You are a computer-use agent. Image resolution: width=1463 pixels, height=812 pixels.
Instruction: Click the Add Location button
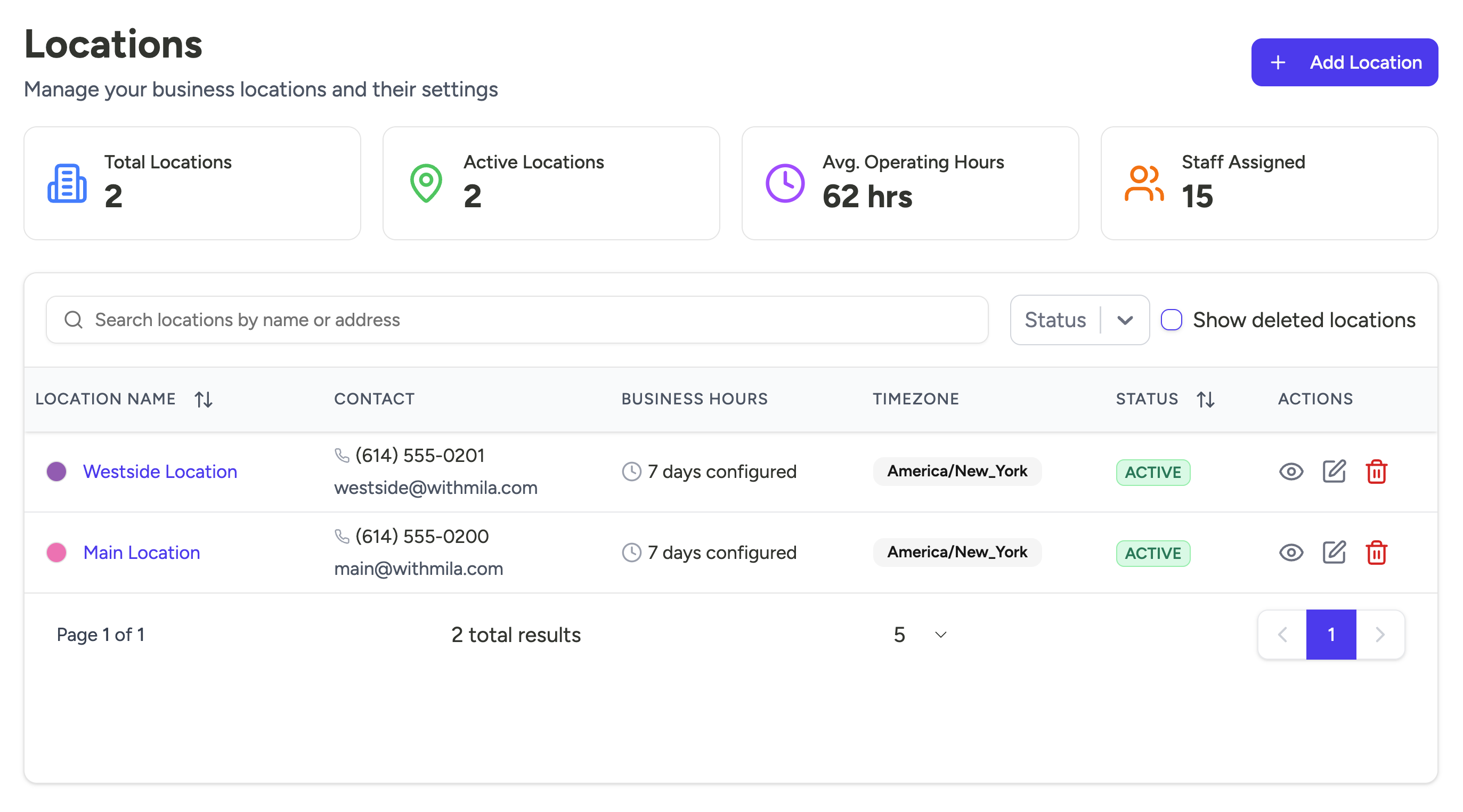(x=1344, y=62)
